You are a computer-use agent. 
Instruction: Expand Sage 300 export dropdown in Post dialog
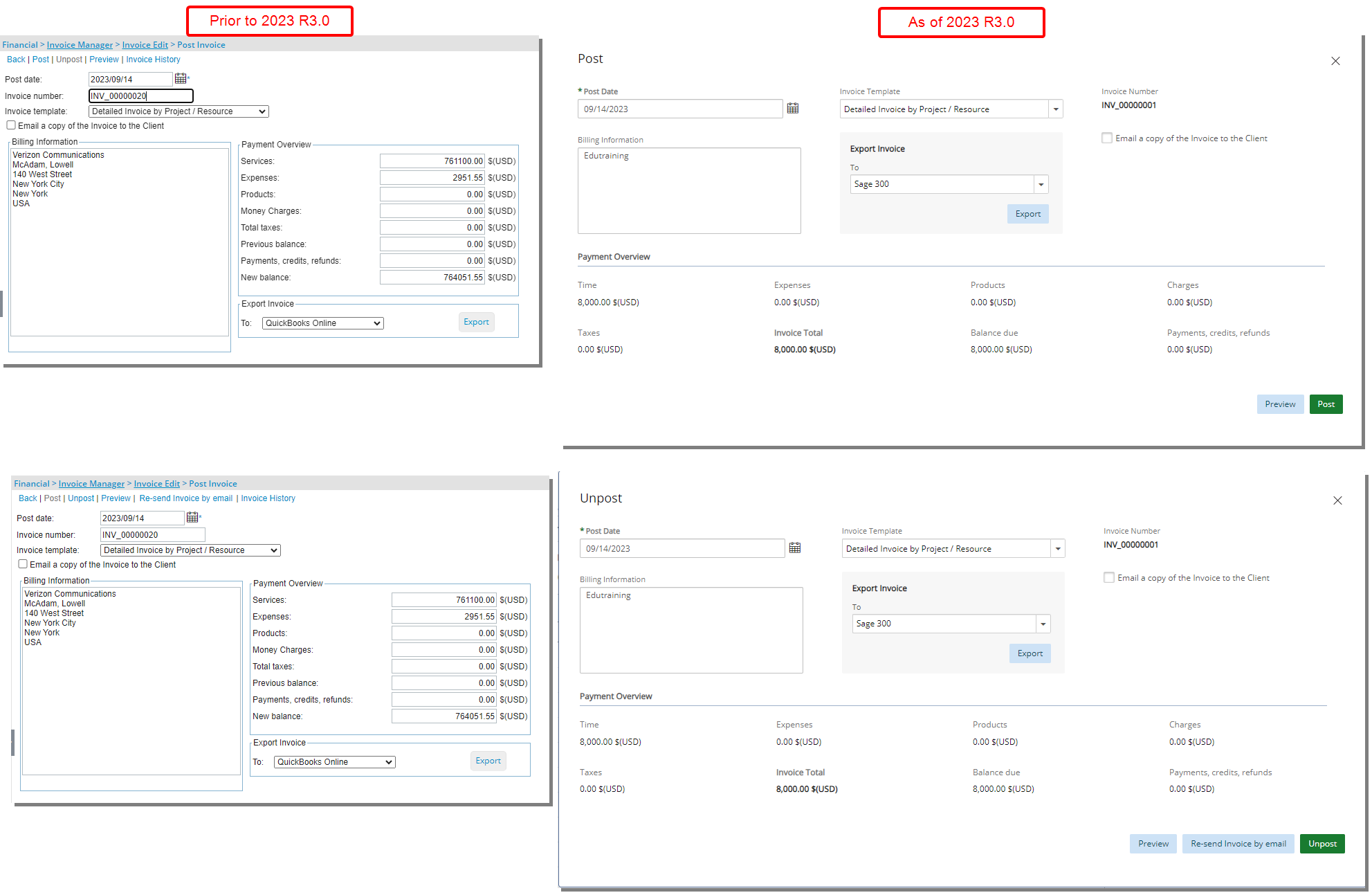pyautogui.click(x=1041, y=184)
